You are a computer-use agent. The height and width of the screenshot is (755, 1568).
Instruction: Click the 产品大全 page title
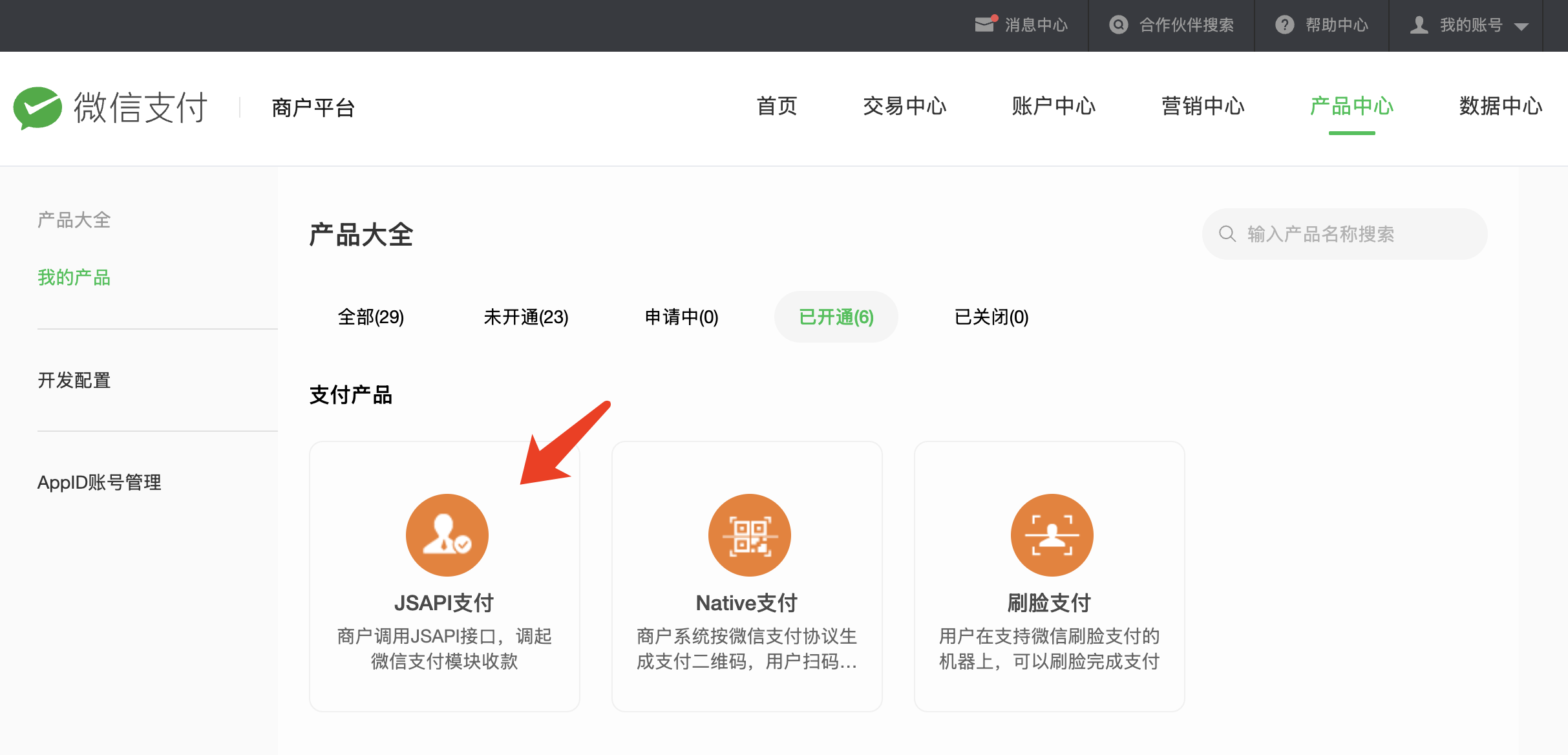[361, 234]
